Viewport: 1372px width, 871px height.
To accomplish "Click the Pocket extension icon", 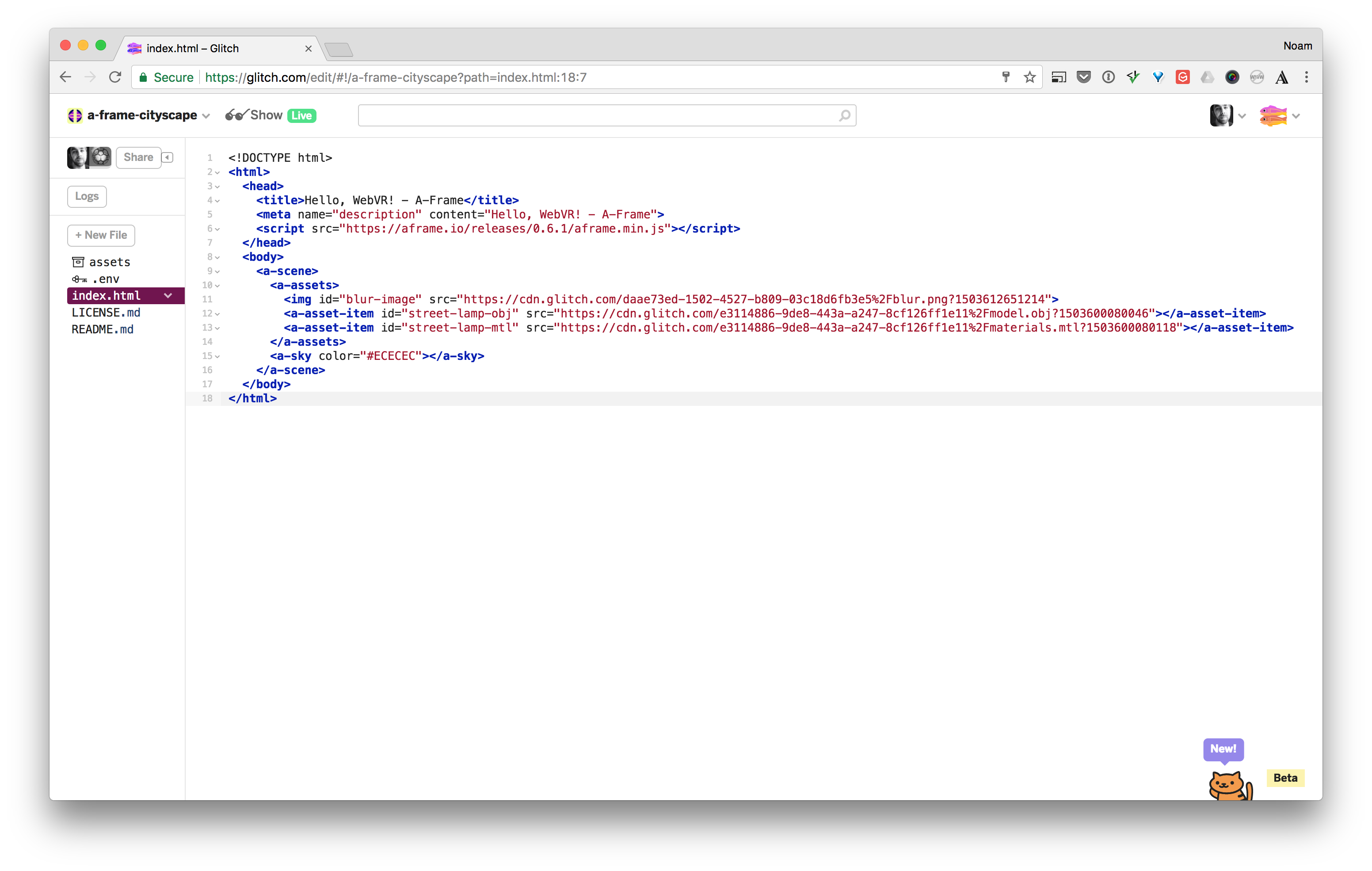I will pyautogui.click(x=1084, y=77).
